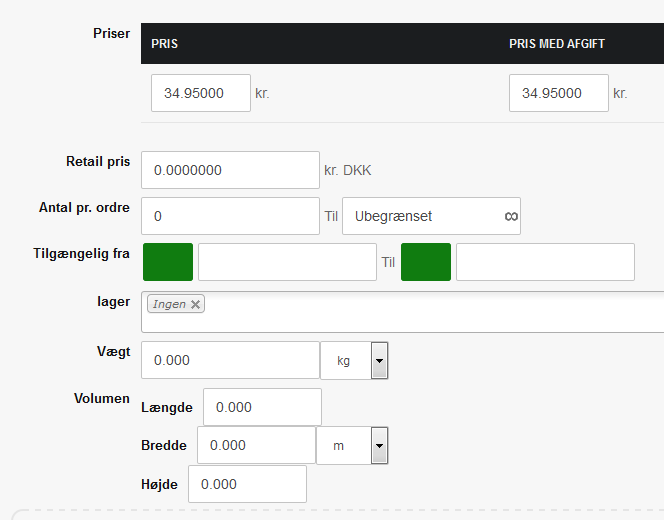Open the Til end date calendar button

pos(426,262)
